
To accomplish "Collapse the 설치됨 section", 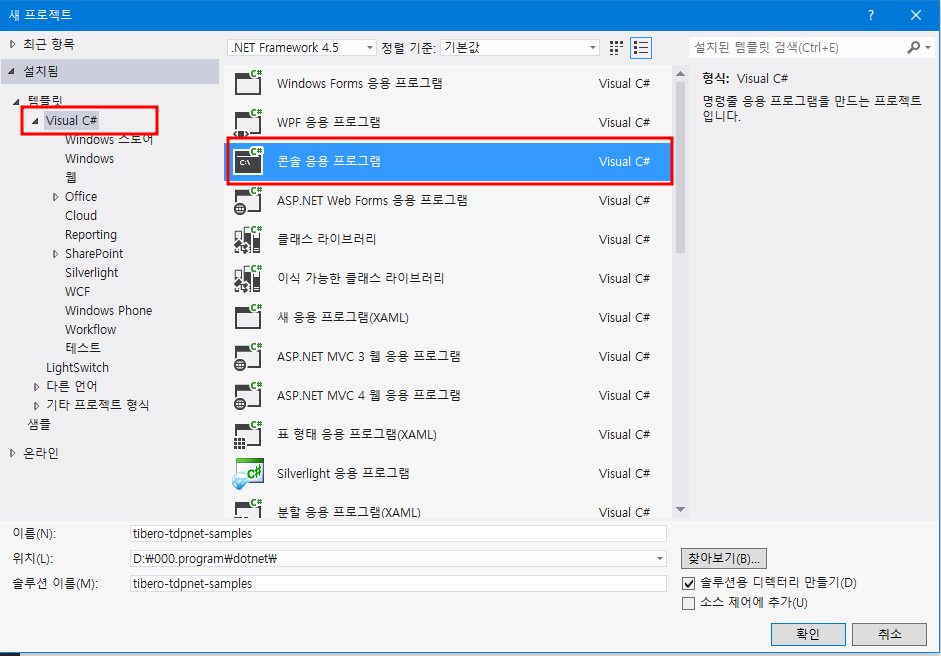I will [x=12, y=71].
